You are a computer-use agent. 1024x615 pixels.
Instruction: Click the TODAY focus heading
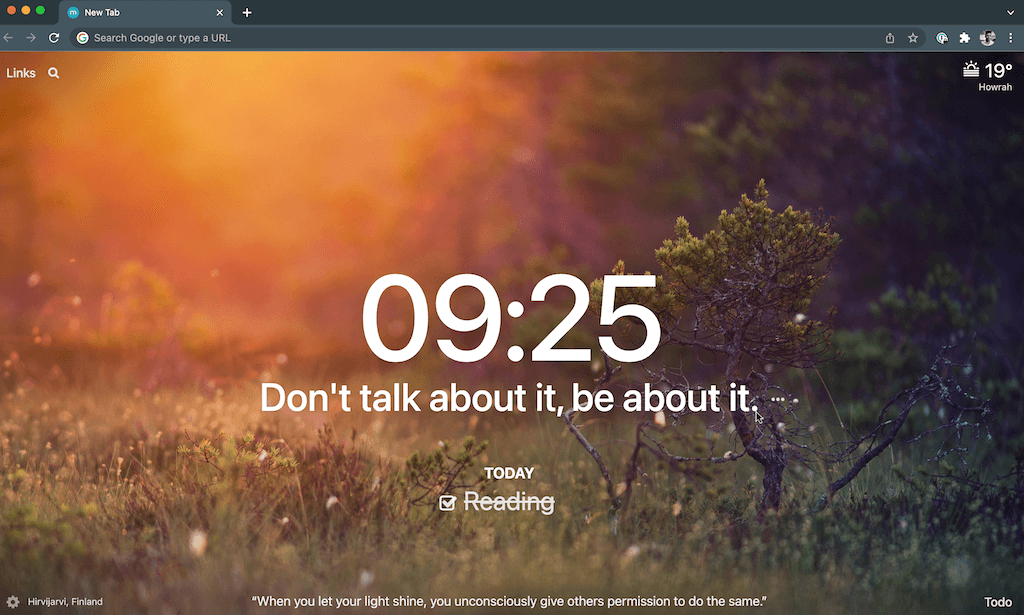(509, 473)
